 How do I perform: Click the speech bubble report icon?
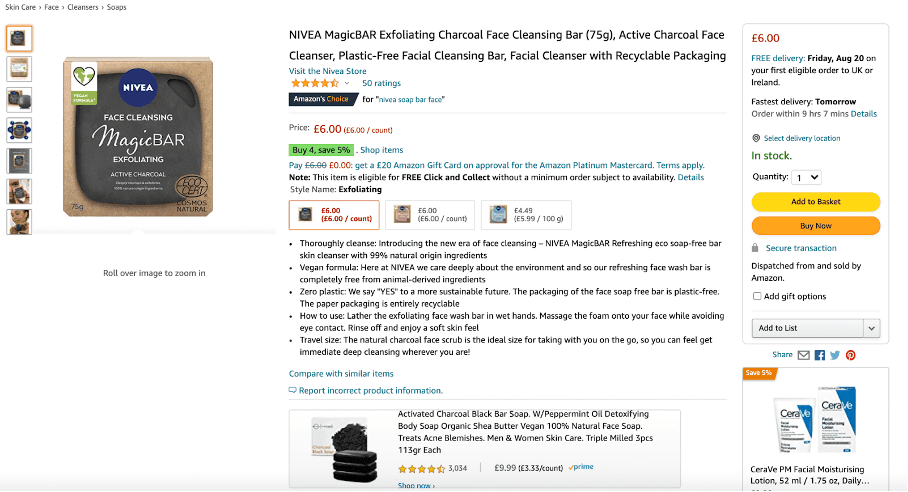[x=292, y=391]
